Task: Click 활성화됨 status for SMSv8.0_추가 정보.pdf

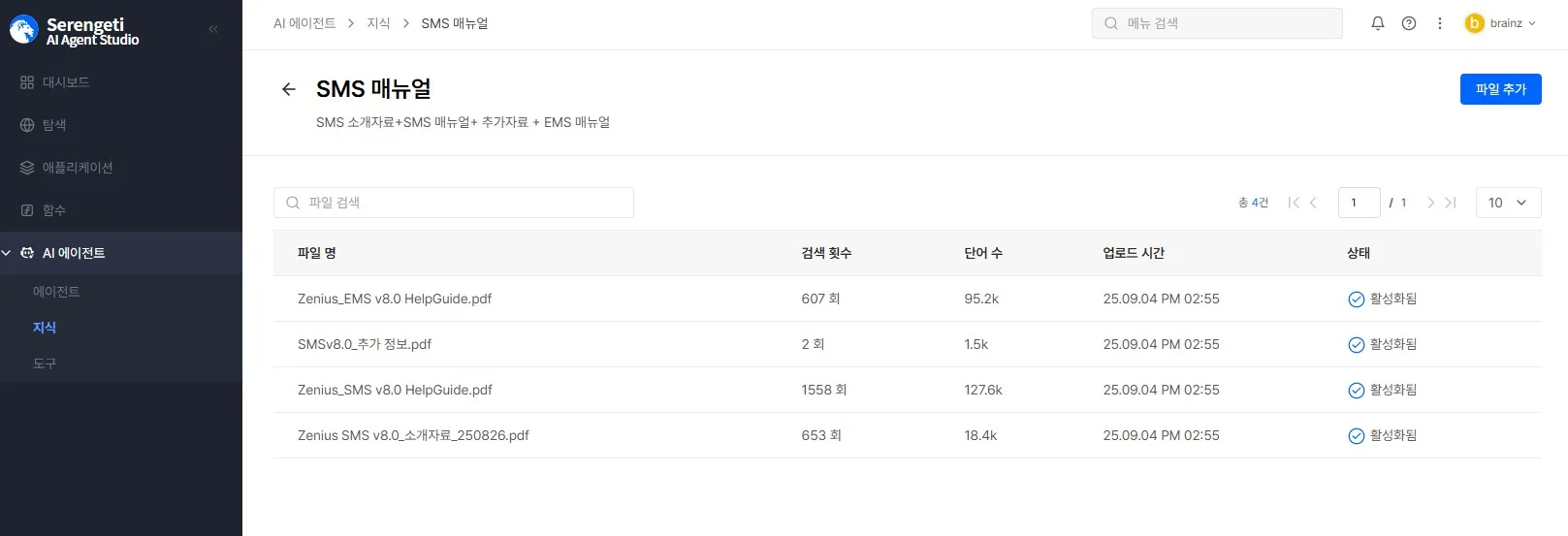Action: point(1383,344)
